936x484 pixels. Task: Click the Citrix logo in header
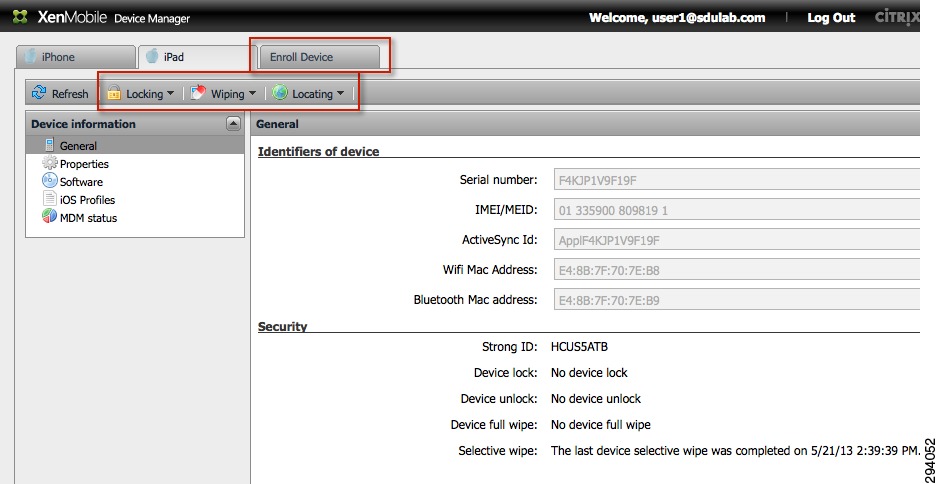tap(898, 18)
